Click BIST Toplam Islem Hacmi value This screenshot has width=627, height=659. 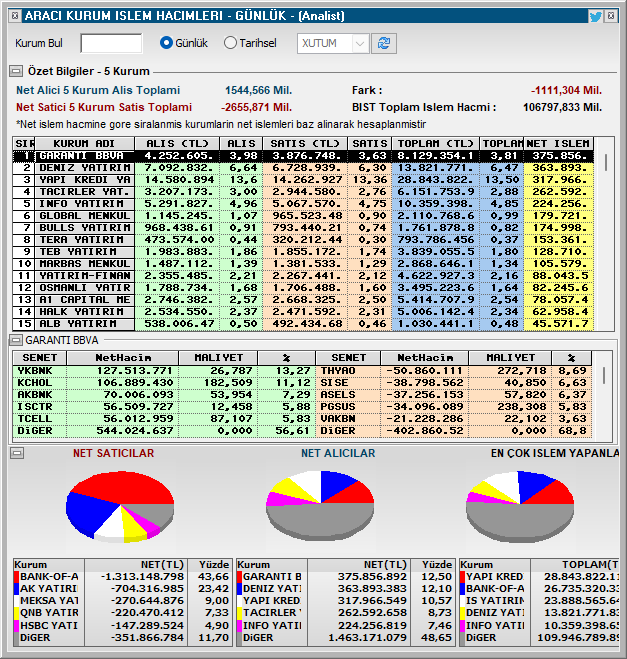click(x=562, y=108)
